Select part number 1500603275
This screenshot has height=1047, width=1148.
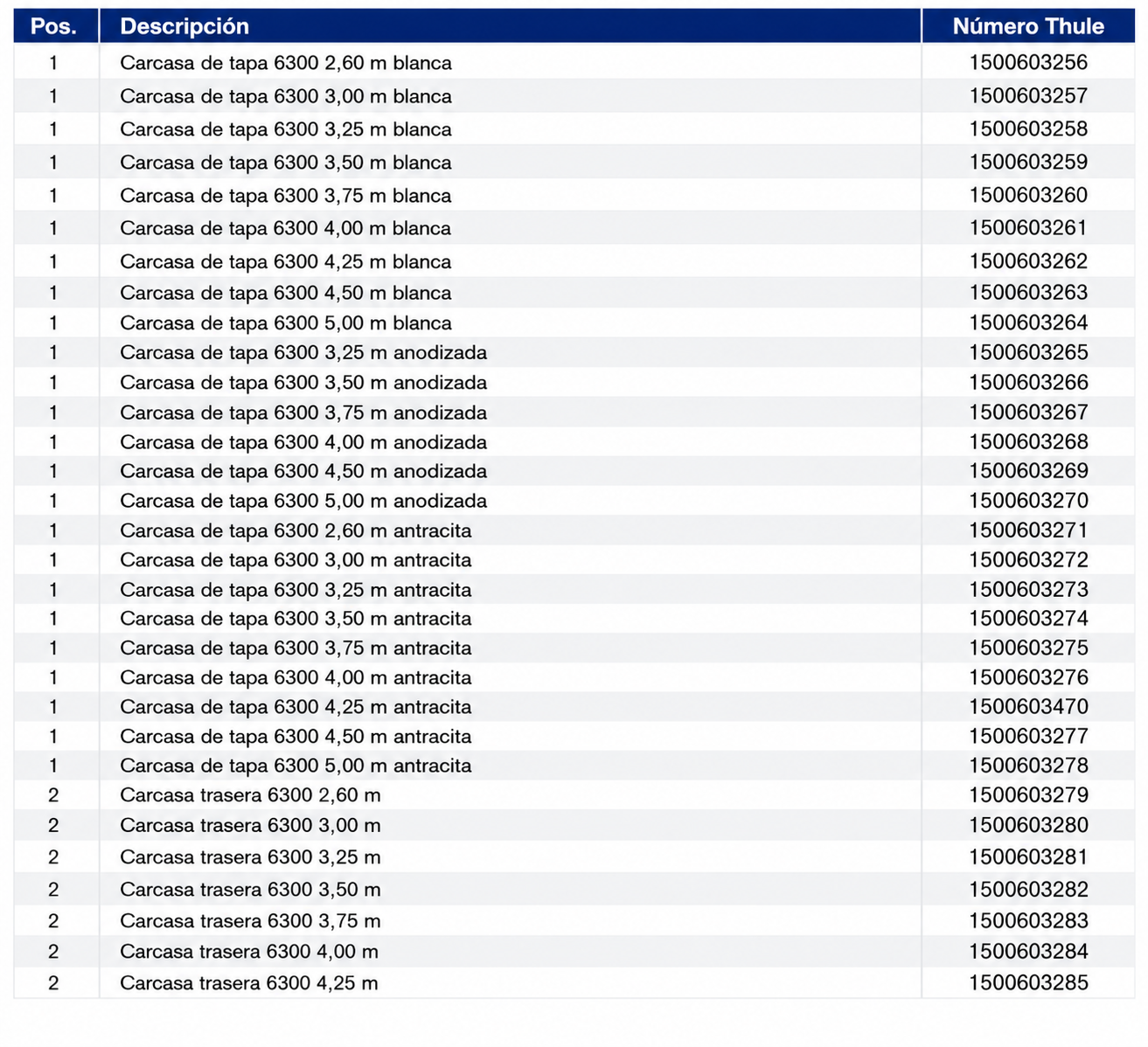pyautogui.click(x=1028, y=648)
